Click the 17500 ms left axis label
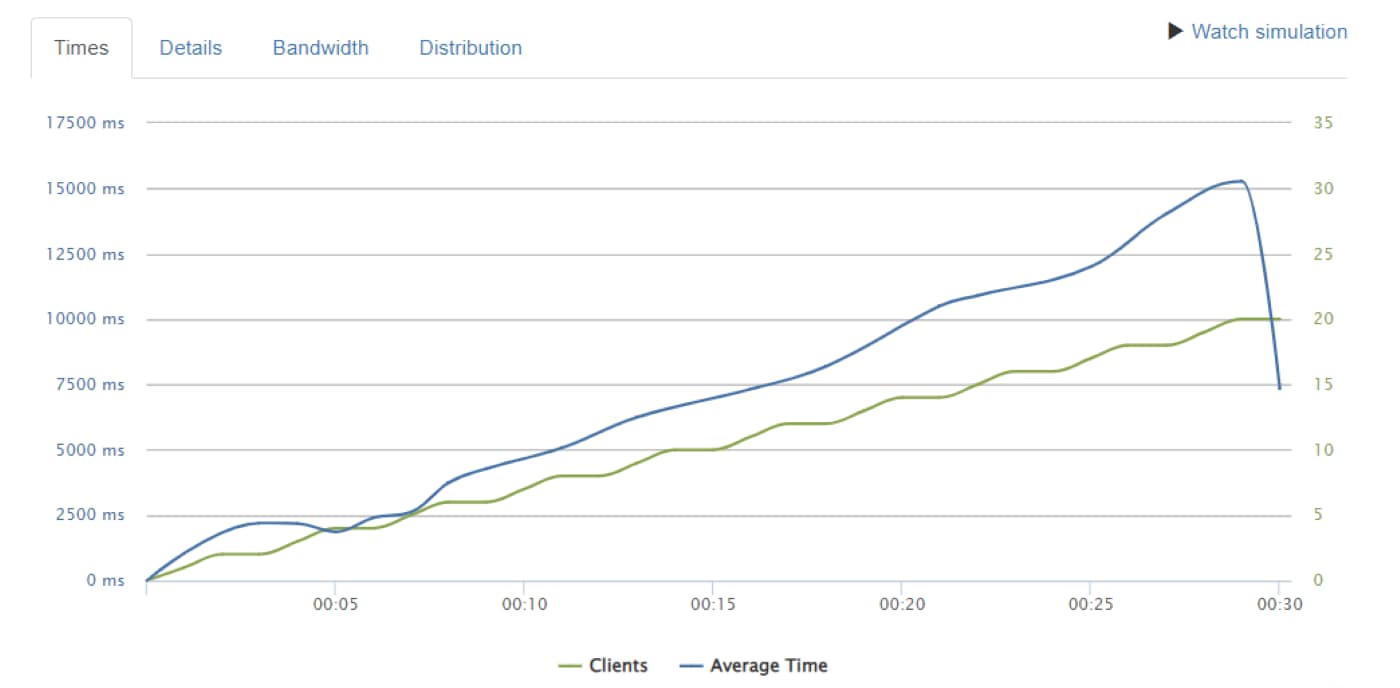The image size is (1400, 688). point(85,123)
